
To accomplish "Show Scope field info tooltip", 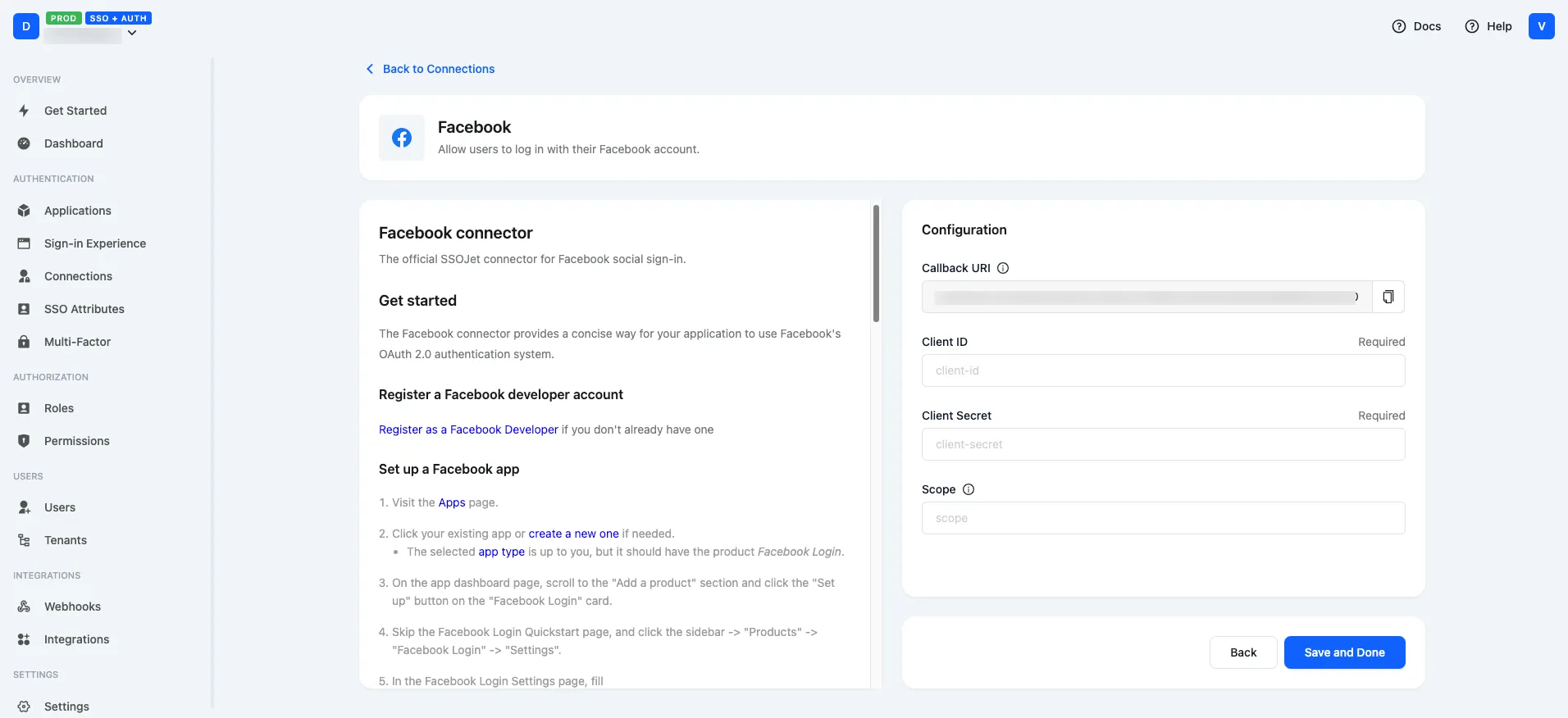I will tap(968, 489).
